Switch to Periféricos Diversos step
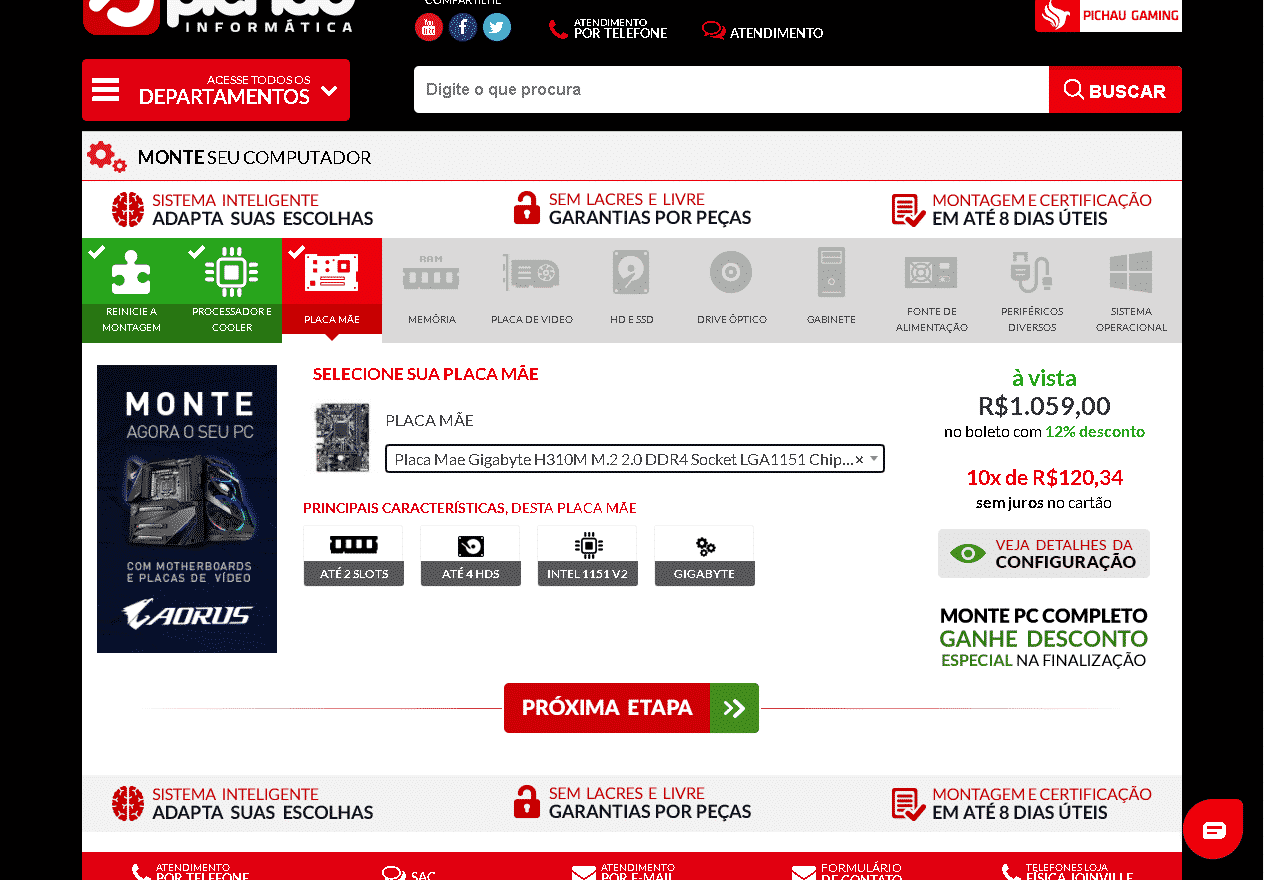Viewport: 1264px width, 880px height. click(1032, 290)
